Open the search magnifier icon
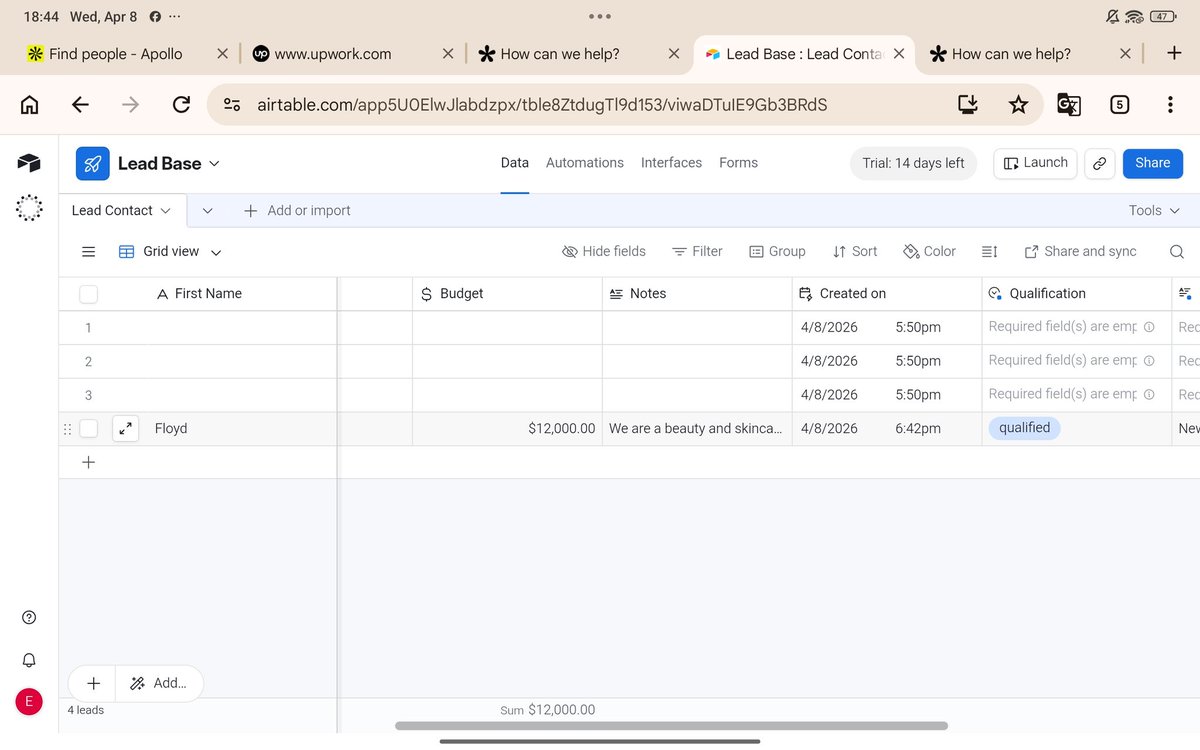 click(x=1177, y=252)
